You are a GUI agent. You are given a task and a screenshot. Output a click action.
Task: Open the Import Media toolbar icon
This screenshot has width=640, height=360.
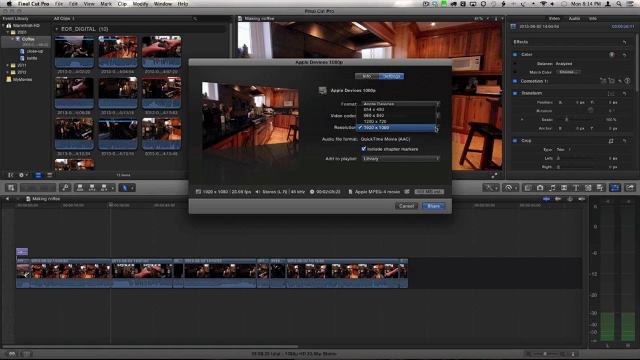[11, 188]
